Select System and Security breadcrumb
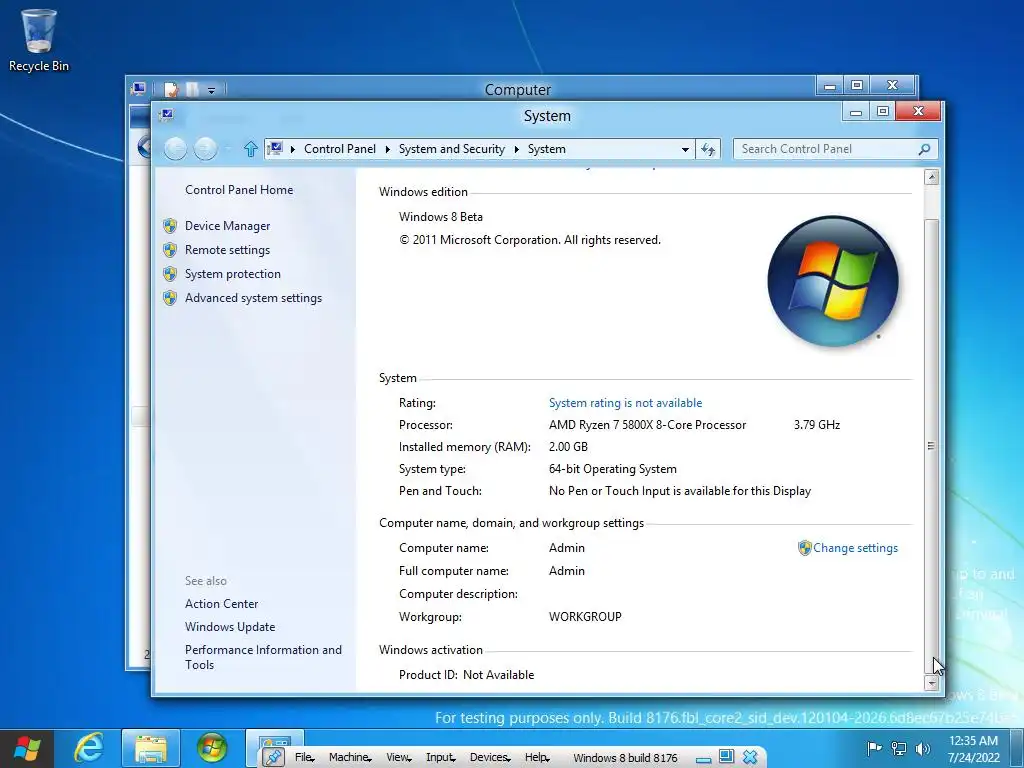This screenshot has height=768, width=1024. [452, 149]
